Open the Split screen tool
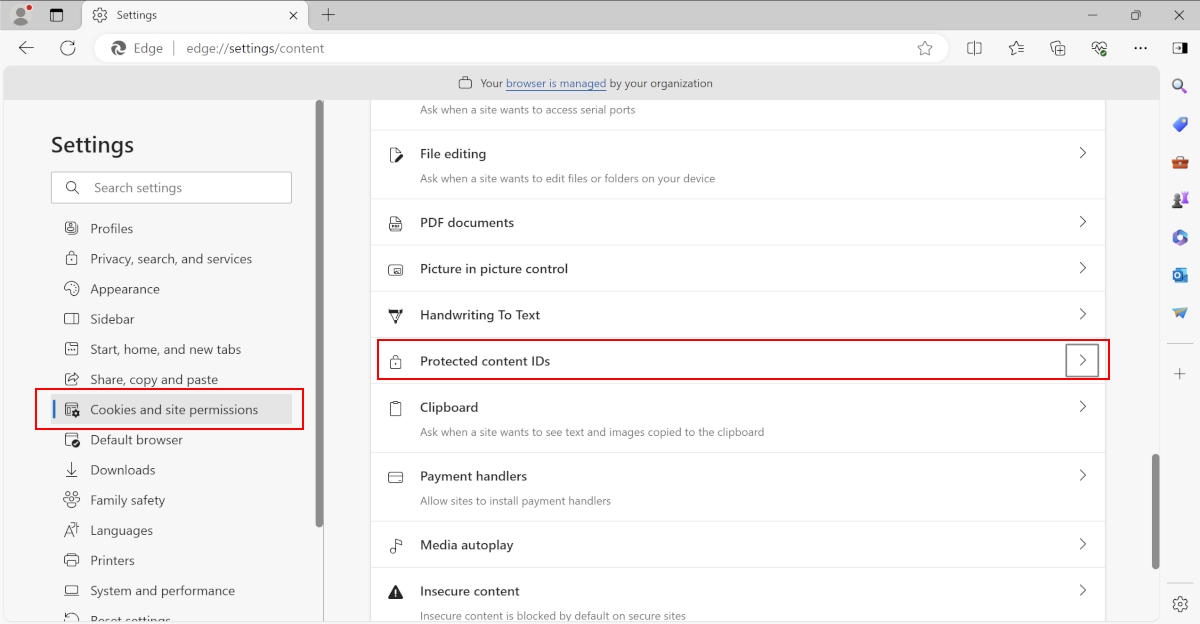This screenshot has height=624, width=1200. [x=974, y=48]
